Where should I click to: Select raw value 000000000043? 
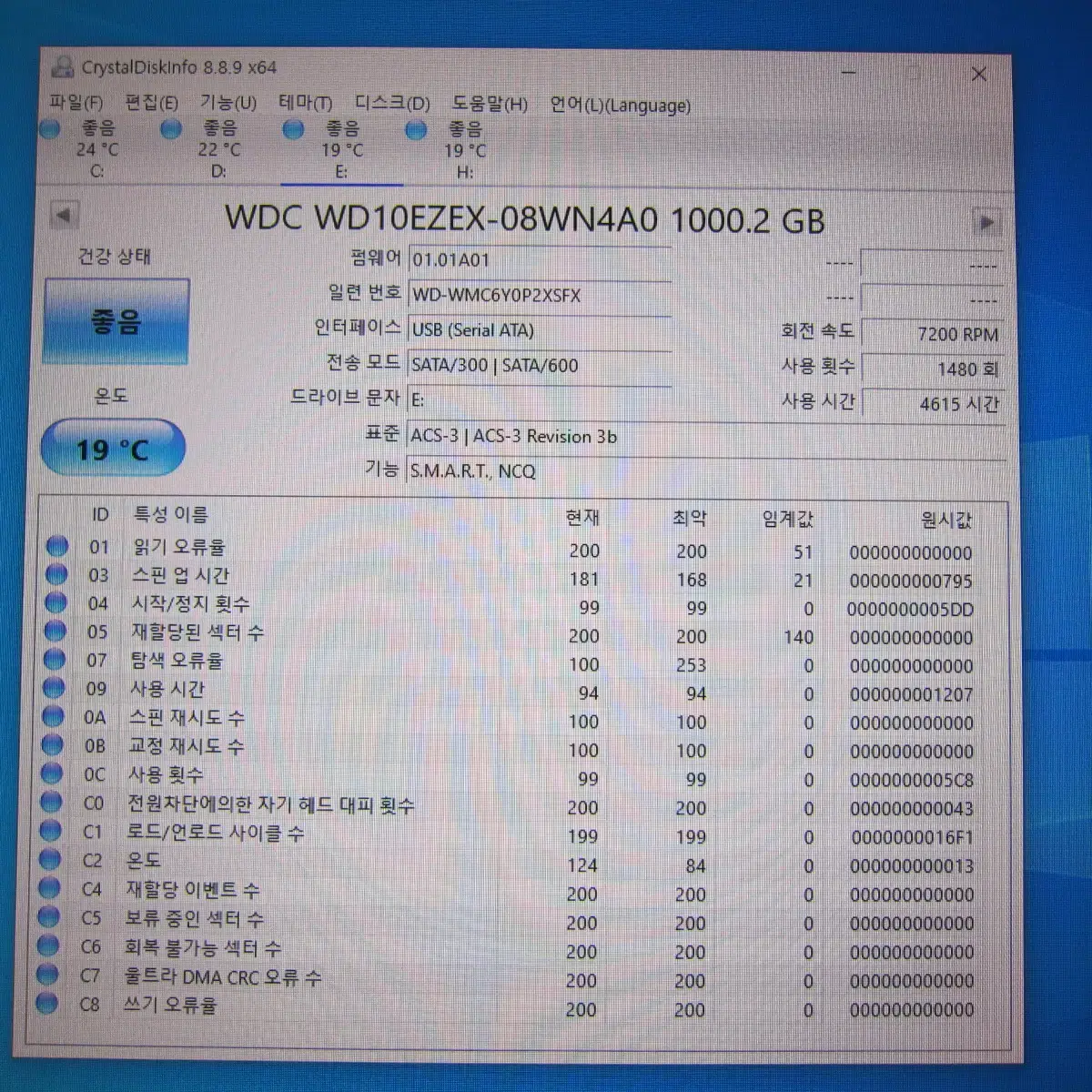pos(911,809)
